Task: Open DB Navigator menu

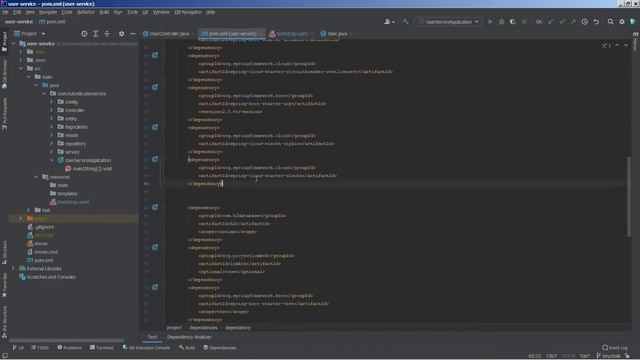Action: [x=188, y=12]
